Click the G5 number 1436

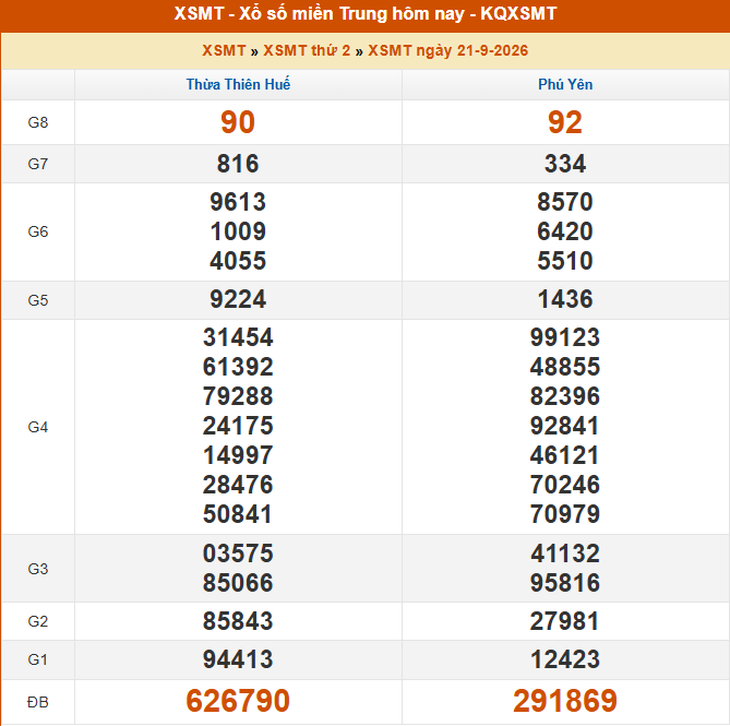[x=565, y=299]
